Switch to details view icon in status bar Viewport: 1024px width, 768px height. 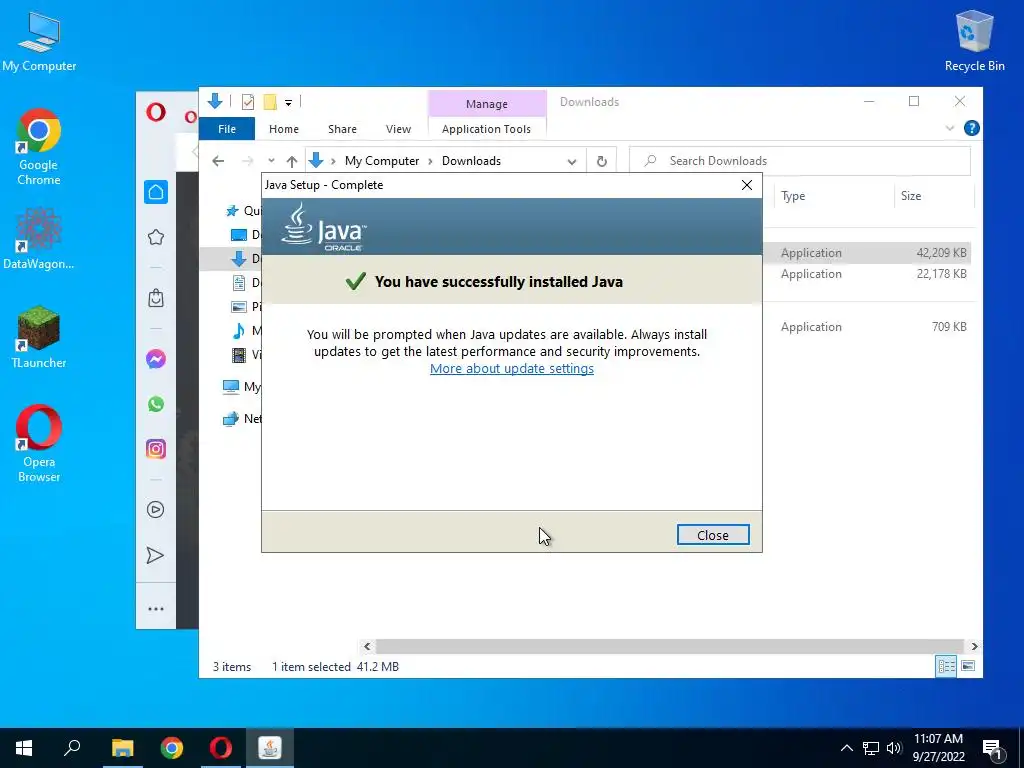coord(946,666)
